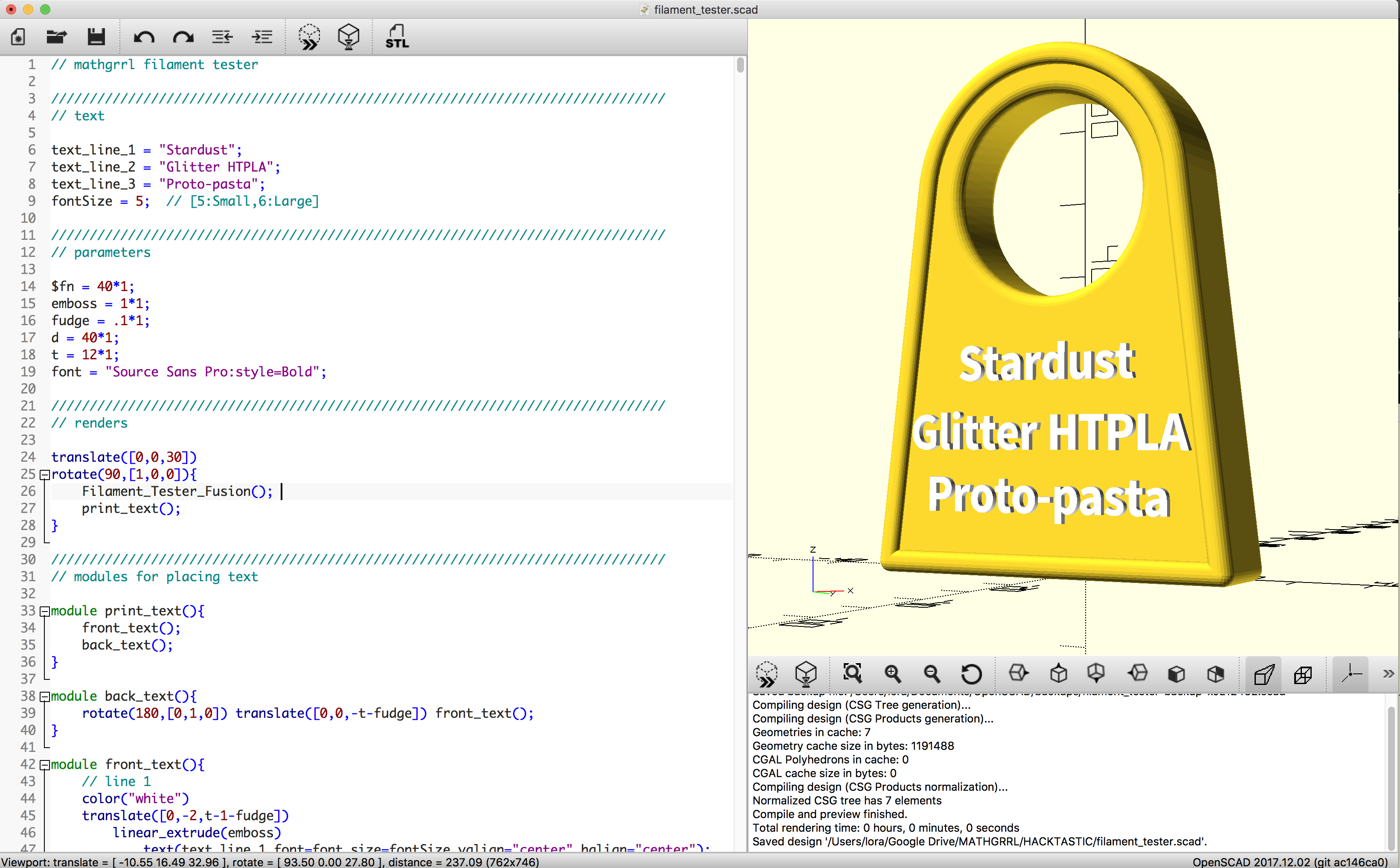Zoom in on the 3D view

click(x=892, y=673)
